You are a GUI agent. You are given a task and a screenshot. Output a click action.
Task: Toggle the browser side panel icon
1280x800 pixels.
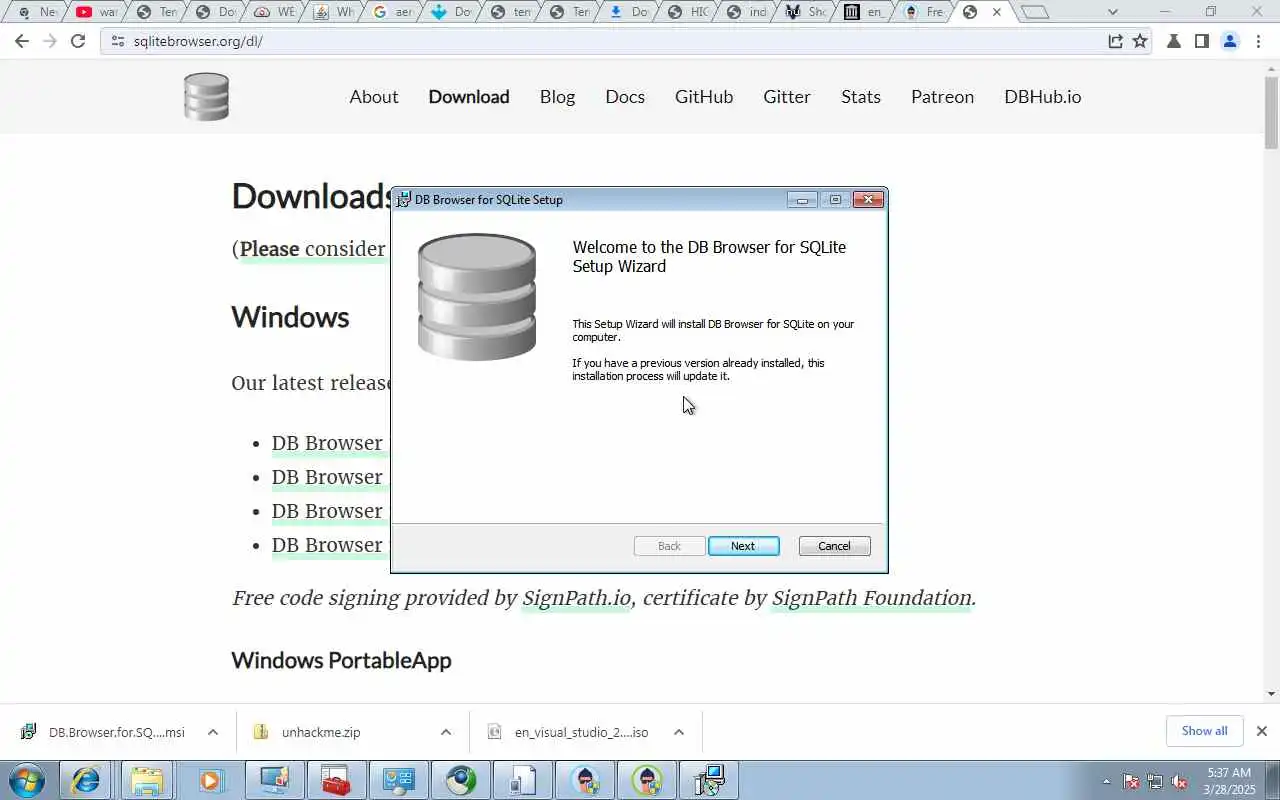[x=1202, y=41]
